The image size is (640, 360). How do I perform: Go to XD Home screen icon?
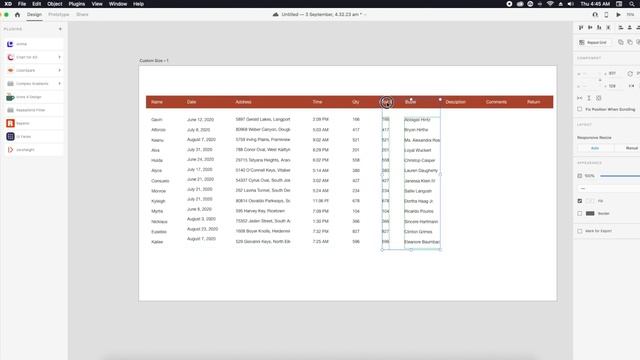pyautogui.click(x=17, y=15)
